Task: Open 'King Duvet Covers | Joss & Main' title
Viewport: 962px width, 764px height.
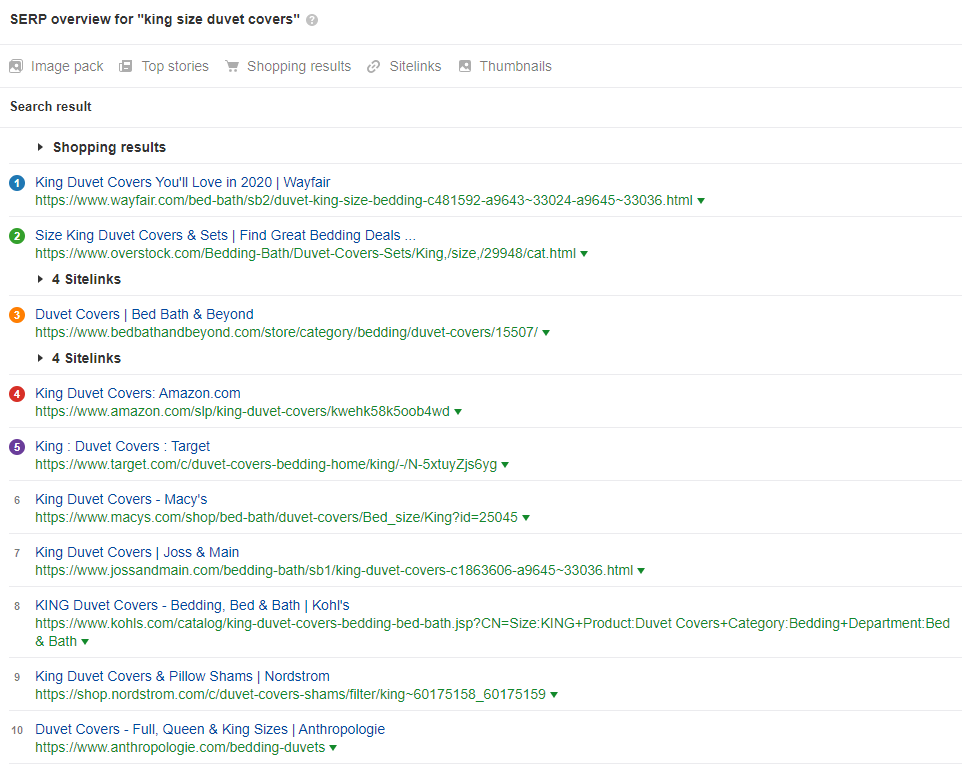Action: pos(137,552)
